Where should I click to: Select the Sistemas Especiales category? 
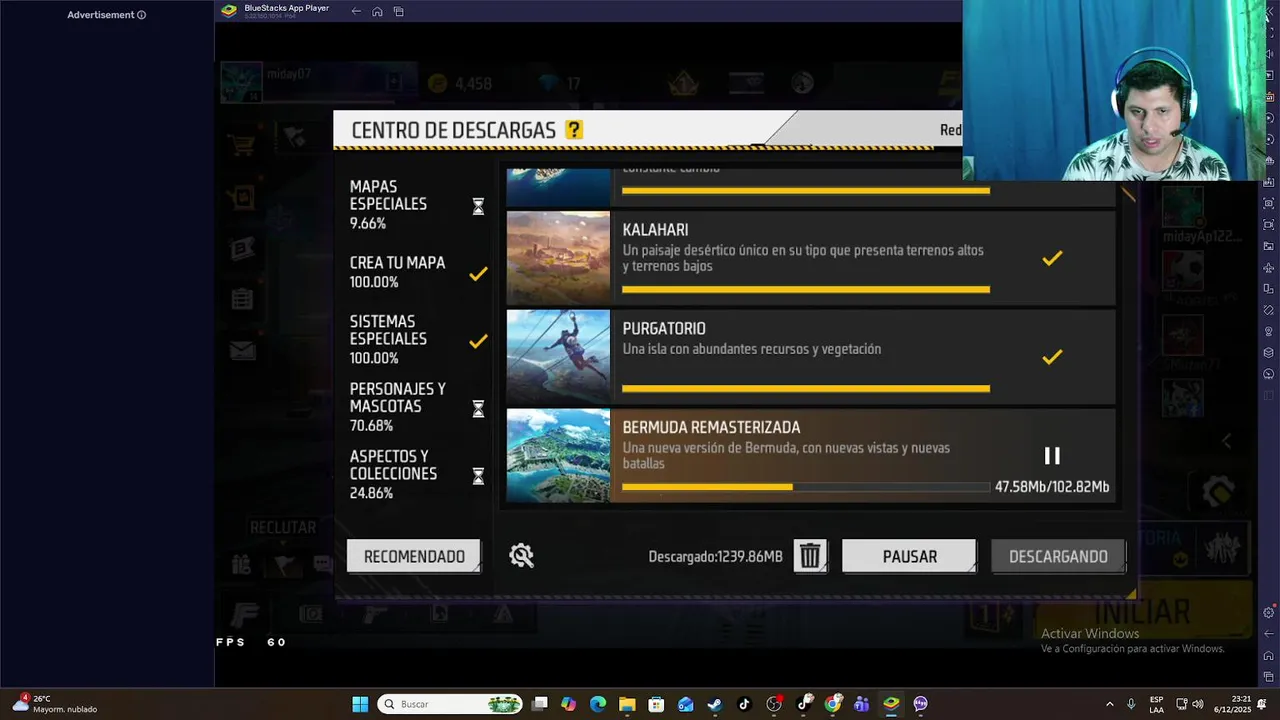pyautogui.click(x=416, y=340)
